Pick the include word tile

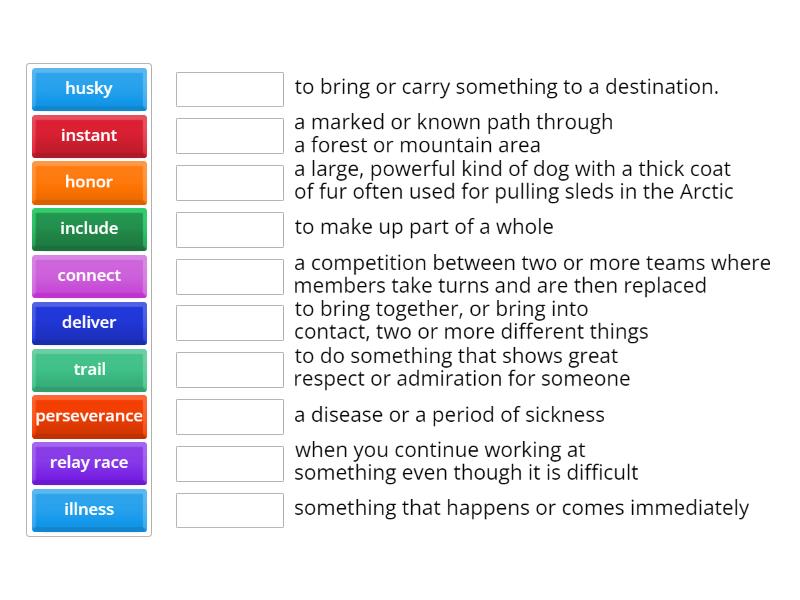pyautogui.click(x=89, y=229)
